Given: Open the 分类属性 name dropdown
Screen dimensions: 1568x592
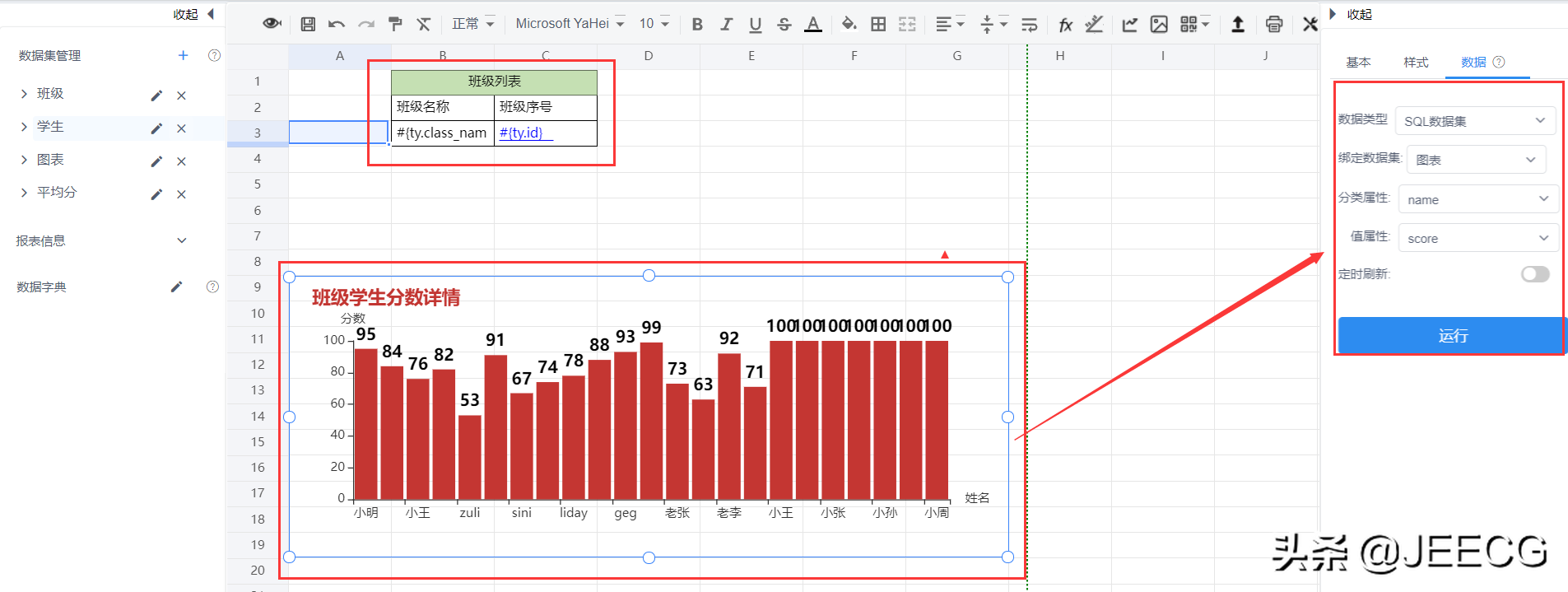Looking at the screenshot, I should tap(1478, 199).
